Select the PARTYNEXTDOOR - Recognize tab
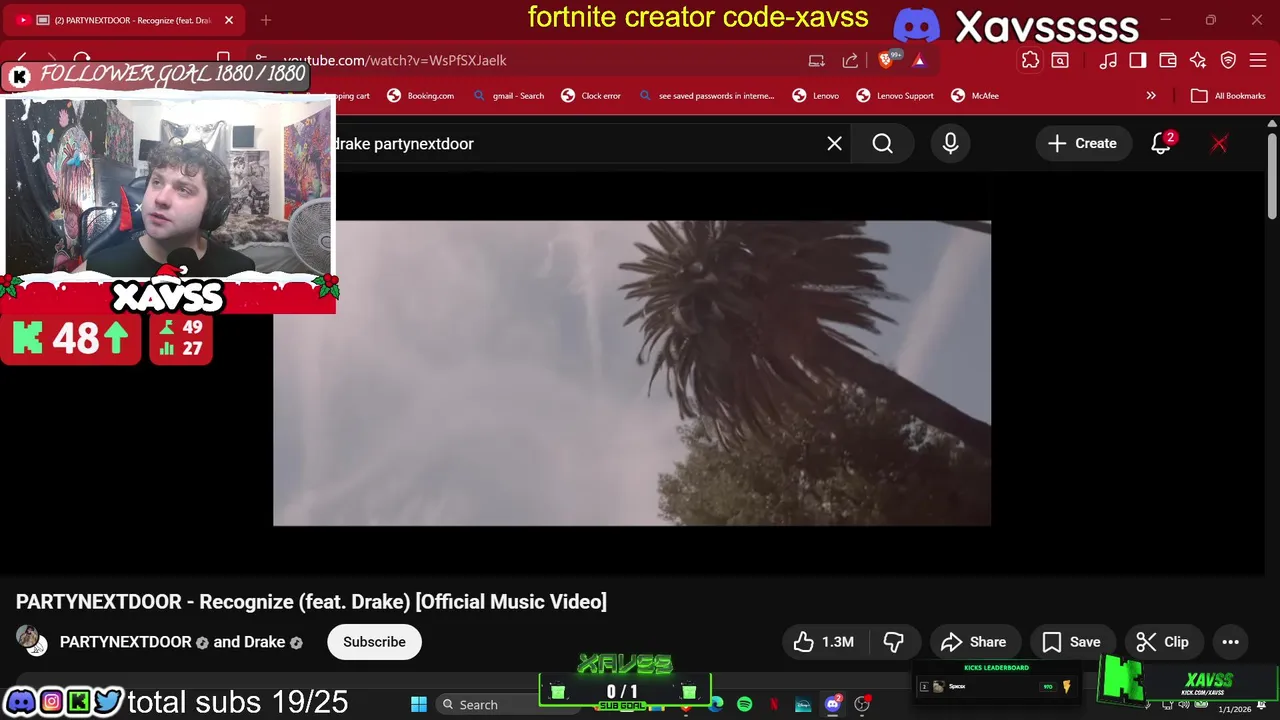Image resolution: width=1280 pixels, height=720 pixels. tap(125, 20)
